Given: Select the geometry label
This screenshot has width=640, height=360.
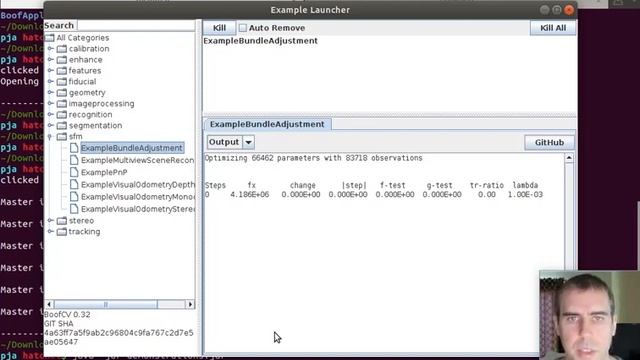Looking at the screenshot, I should 87,93.
